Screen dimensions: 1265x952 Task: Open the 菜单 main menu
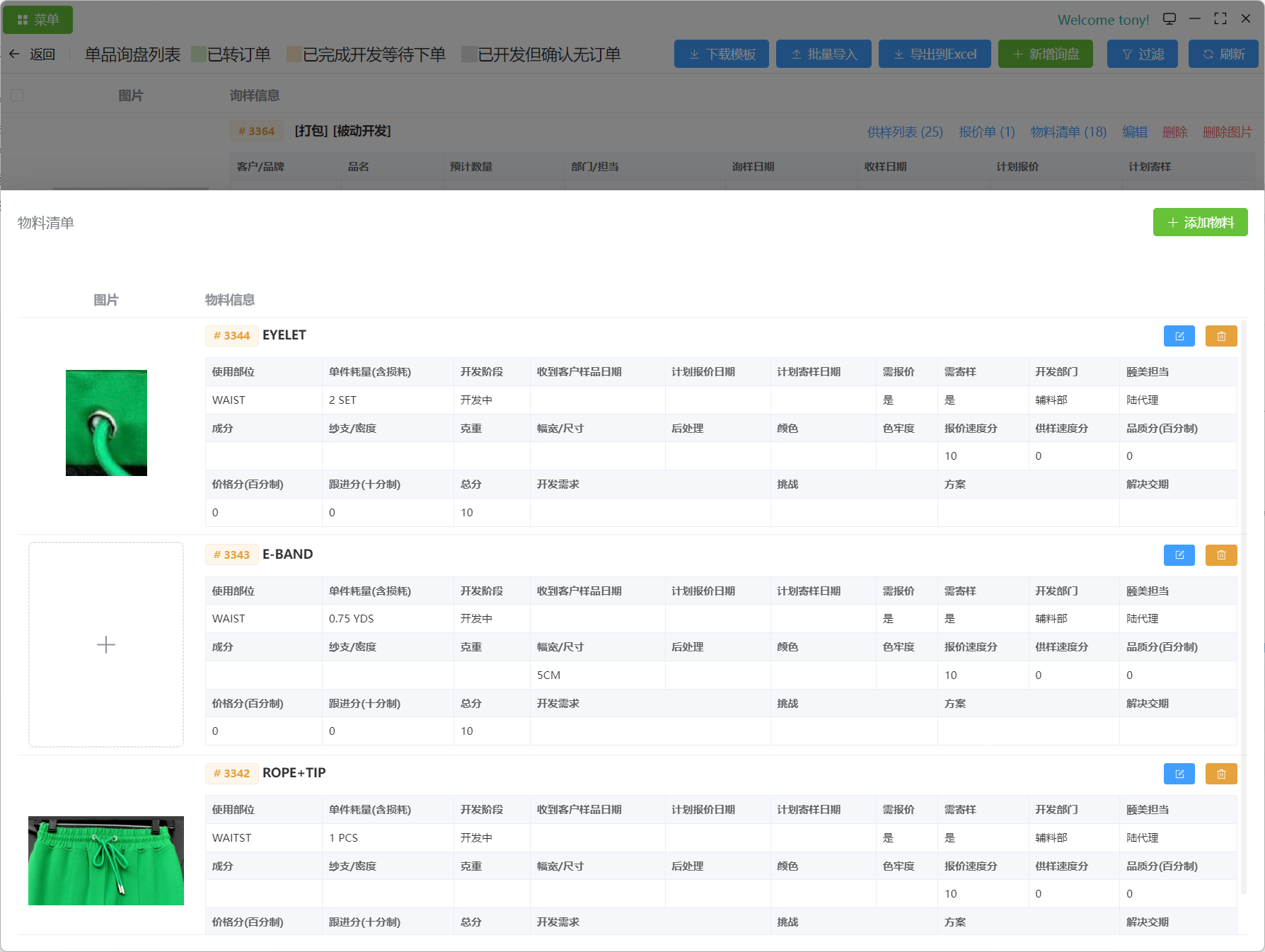tap(38, 20)
